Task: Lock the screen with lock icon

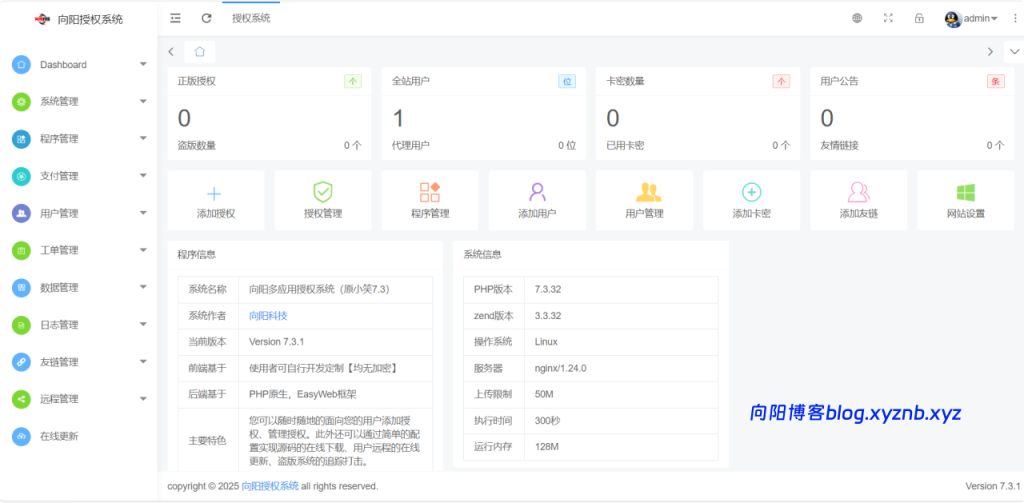Action: pyautogui.click(x=919, y=18)
